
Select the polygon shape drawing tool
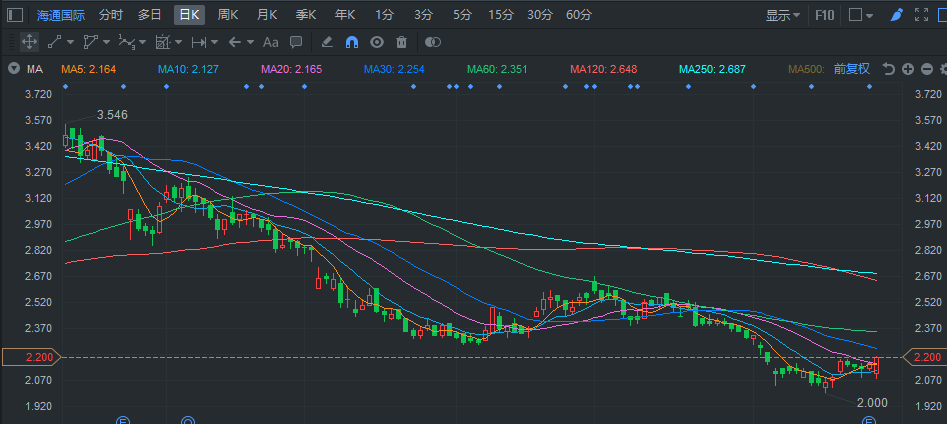(91, 42)
